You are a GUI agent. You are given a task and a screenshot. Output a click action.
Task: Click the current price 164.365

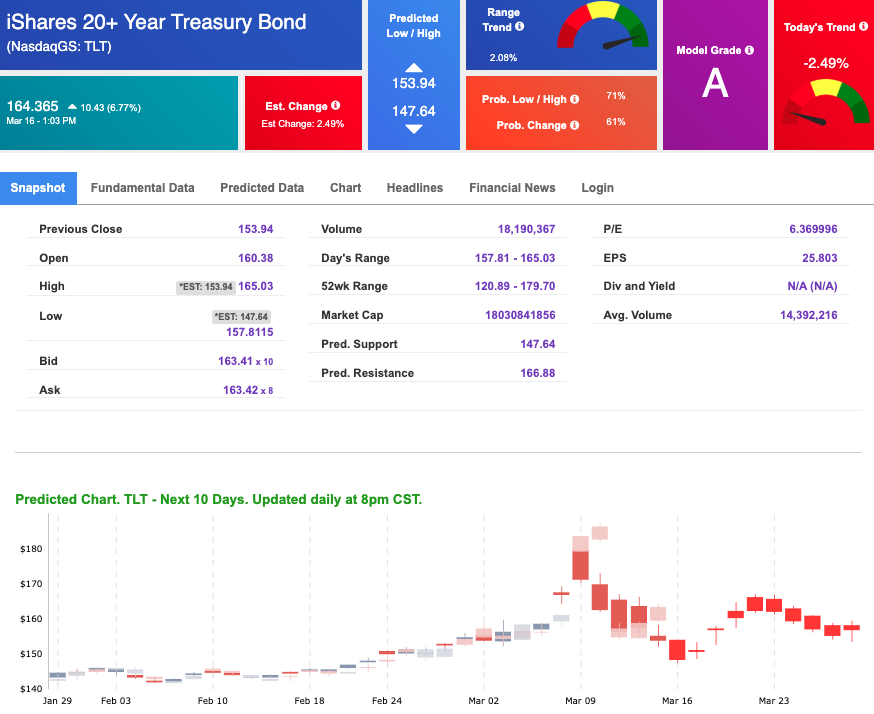pos(32,106)
